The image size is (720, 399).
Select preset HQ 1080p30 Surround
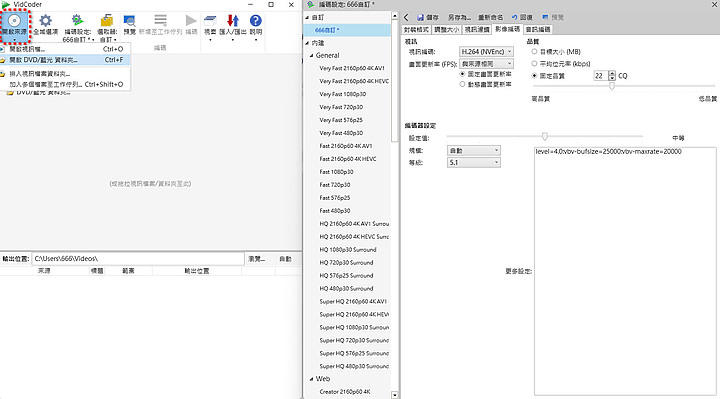pyautogui.click(x=348, y=250)
